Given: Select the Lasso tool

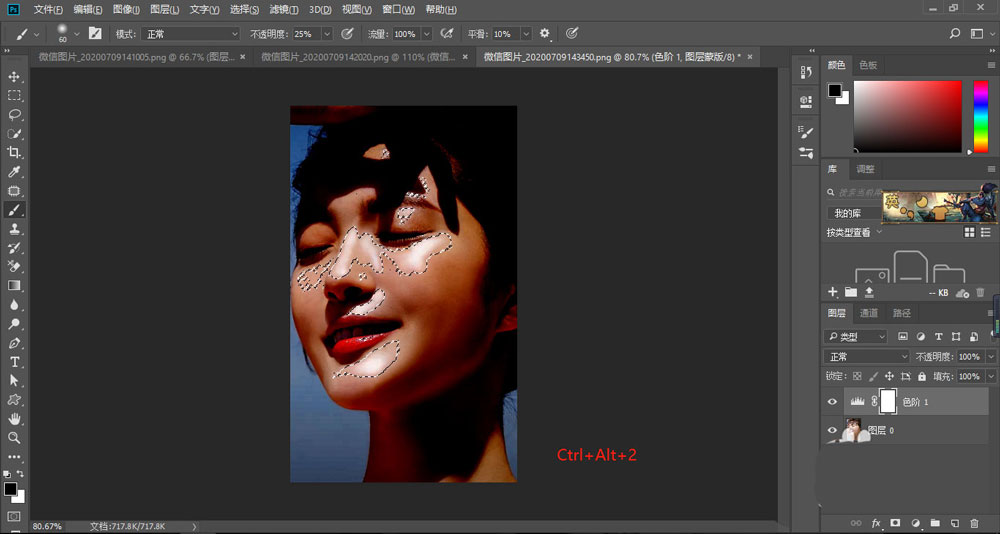Looking at the screenshot, I should pyautogui.click(x=14, y=115).
